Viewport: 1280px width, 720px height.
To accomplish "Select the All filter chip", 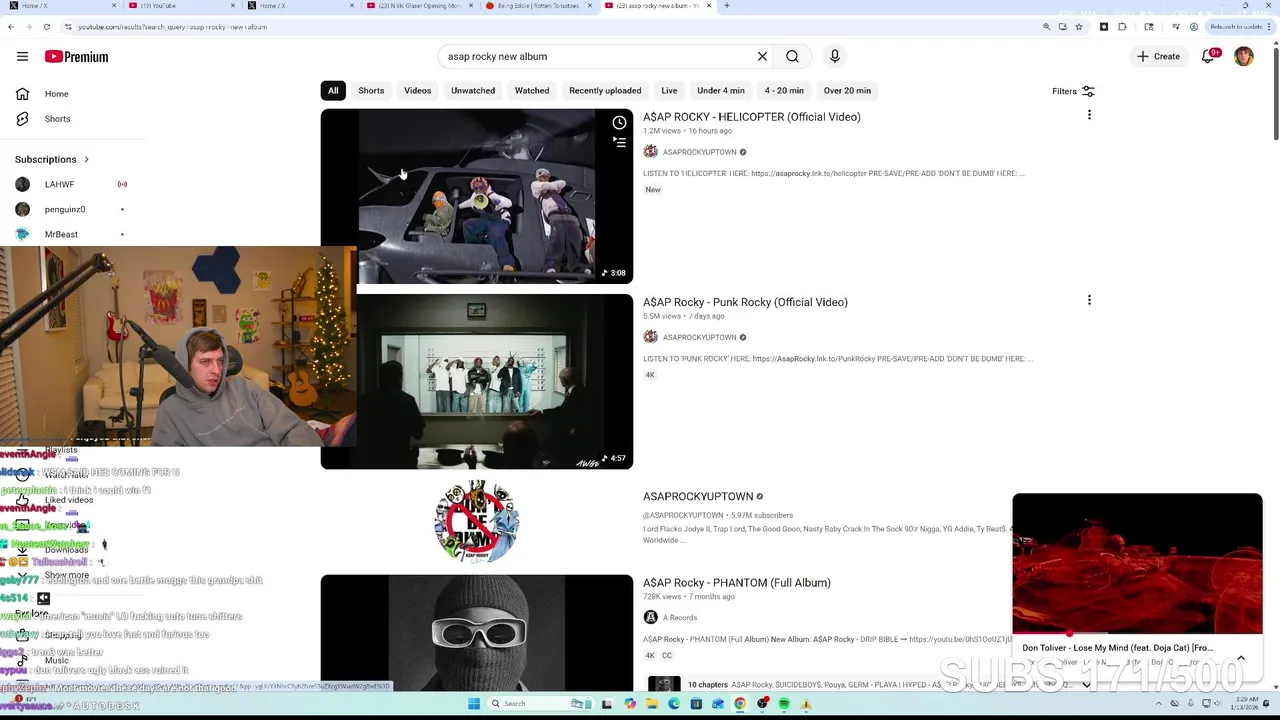I will (x=333, y=91).
